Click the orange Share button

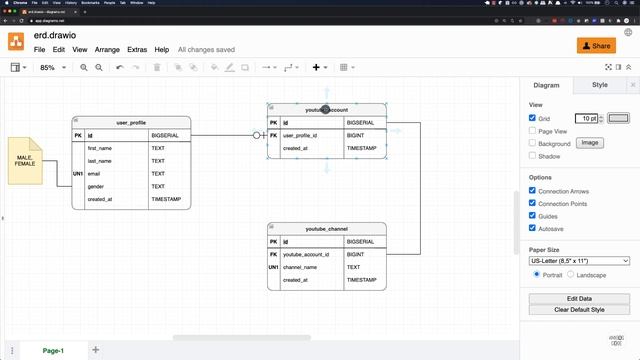pyautogui.click(x=596, y=46)
